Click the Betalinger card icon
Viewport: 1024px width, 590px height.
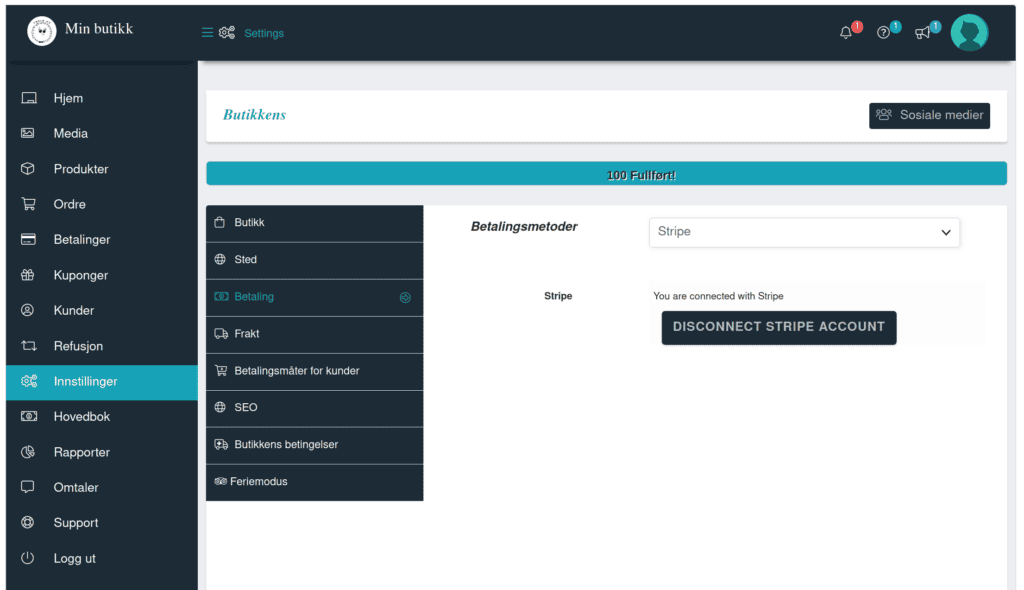point(28,239)
